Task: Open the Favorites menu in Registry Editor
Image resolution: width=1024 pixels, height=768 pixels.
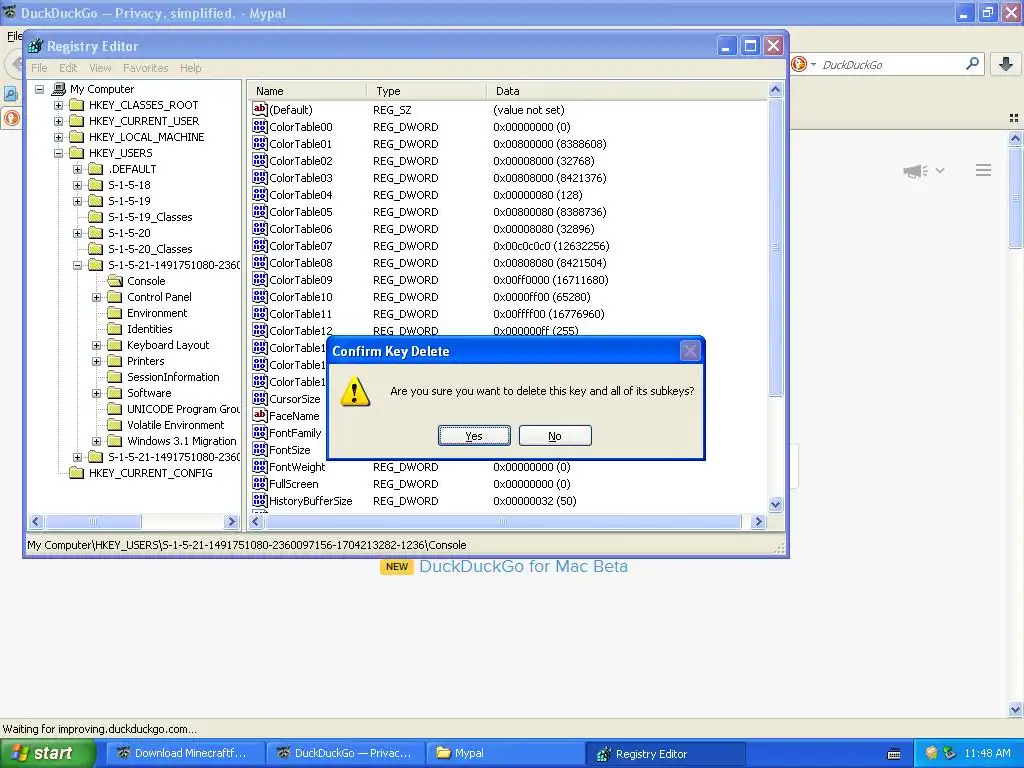Action: click(x=146, y=68)
